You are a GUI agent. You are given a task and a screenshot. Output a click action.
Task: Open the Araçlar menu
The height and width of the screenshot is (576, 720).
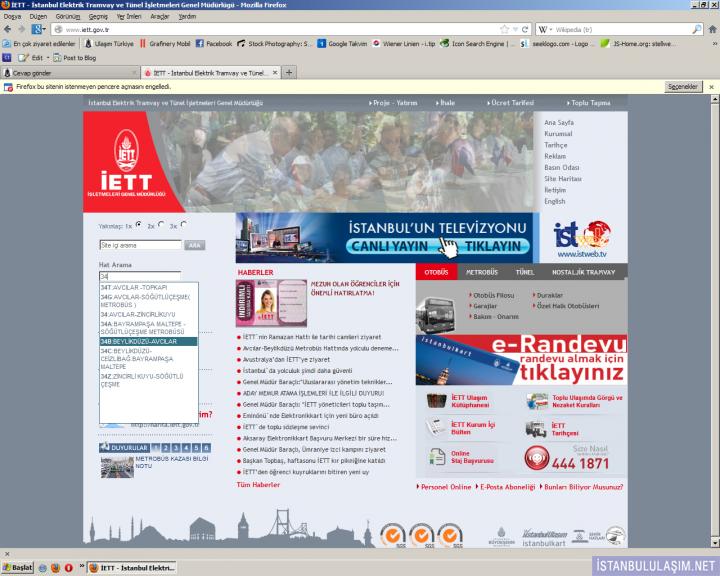click(160, 17)
